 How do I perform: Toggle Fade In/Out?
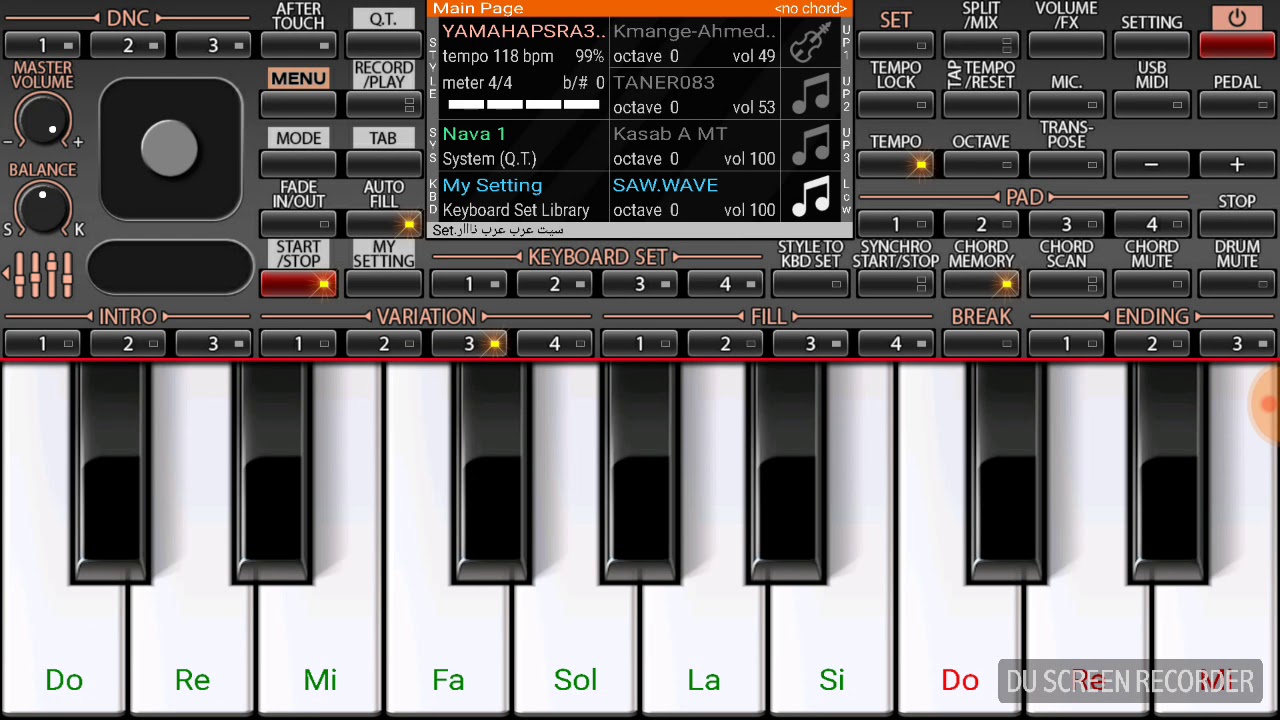tap(298, 224)
